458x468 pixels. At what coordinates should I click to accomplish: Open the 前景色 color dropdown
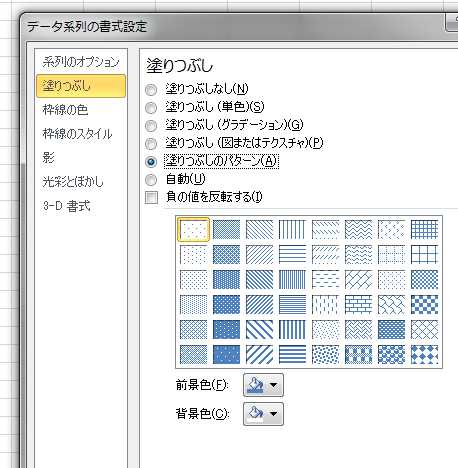[x=263, y=385]
